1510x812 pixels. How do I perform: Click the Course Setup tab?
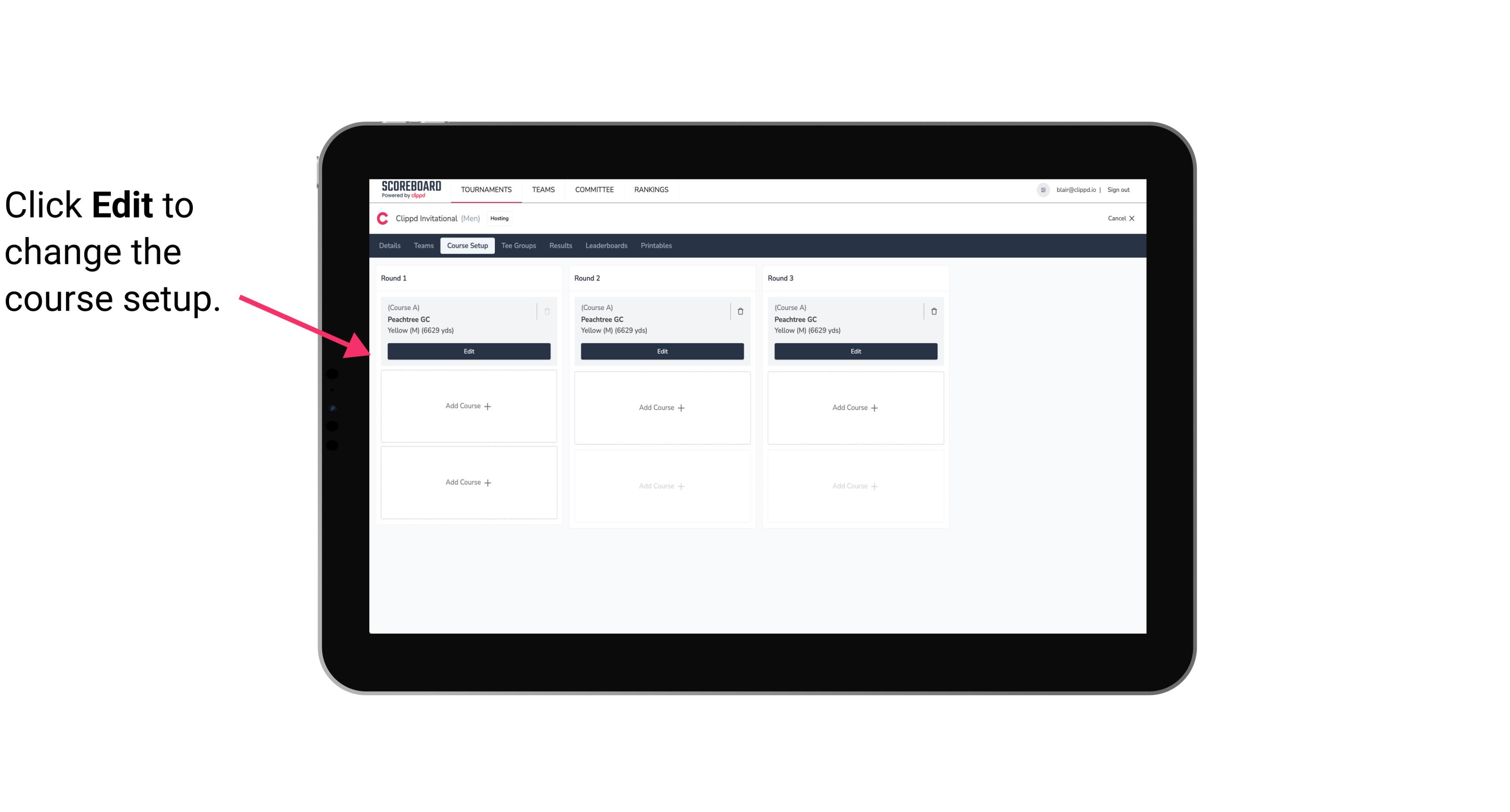[x=467, y=246]
